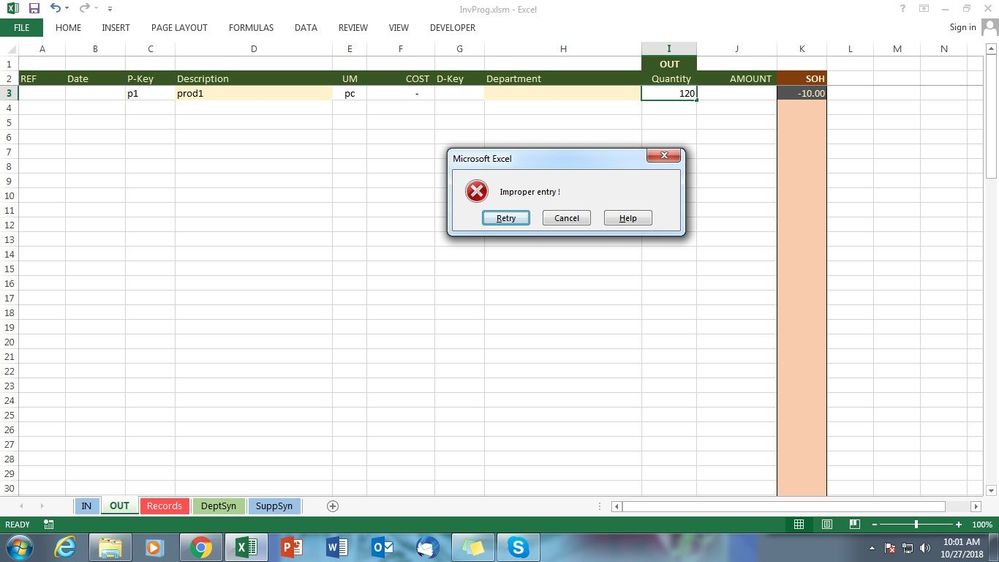Open Ribbon Display Options icon
The image size is (999, 562).
click(924, 8)
